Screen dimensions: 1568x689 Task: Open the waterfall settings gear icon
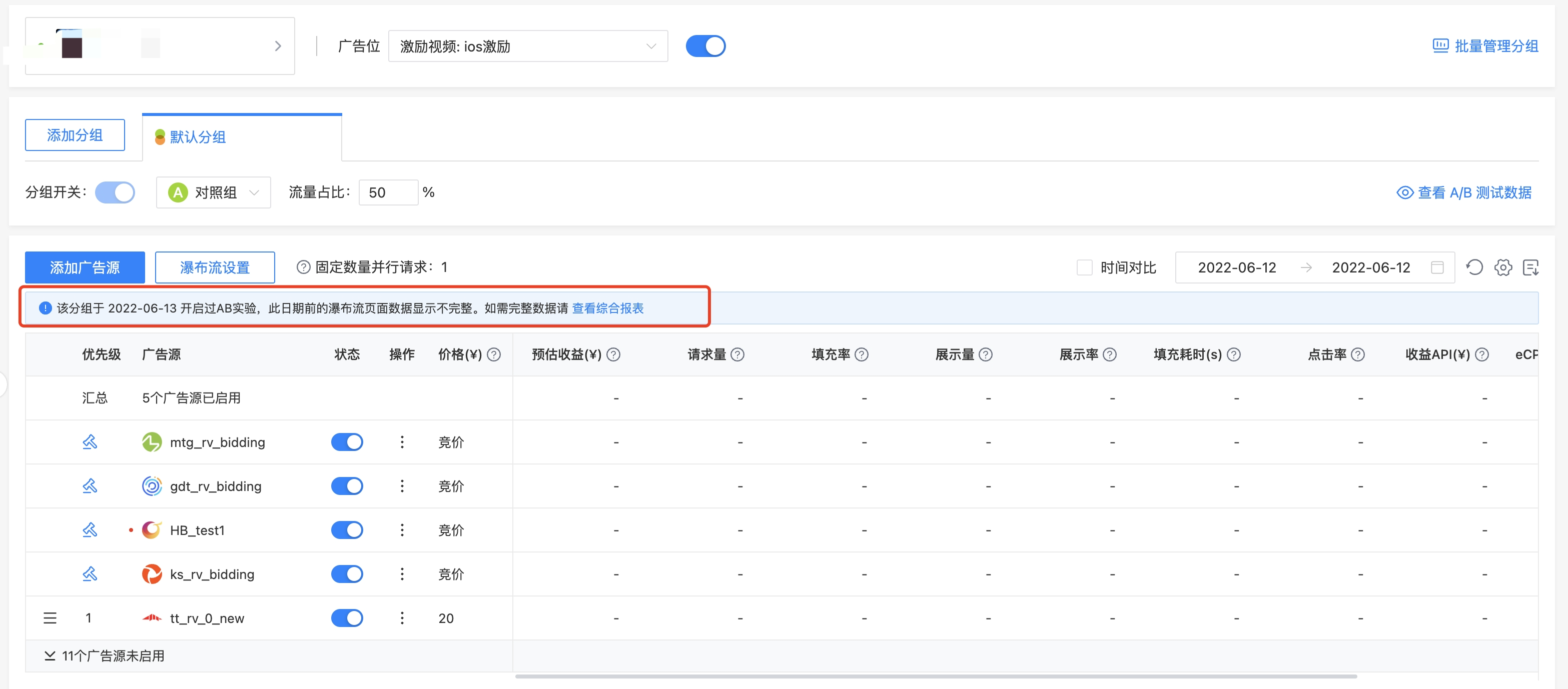point(1503,267)
